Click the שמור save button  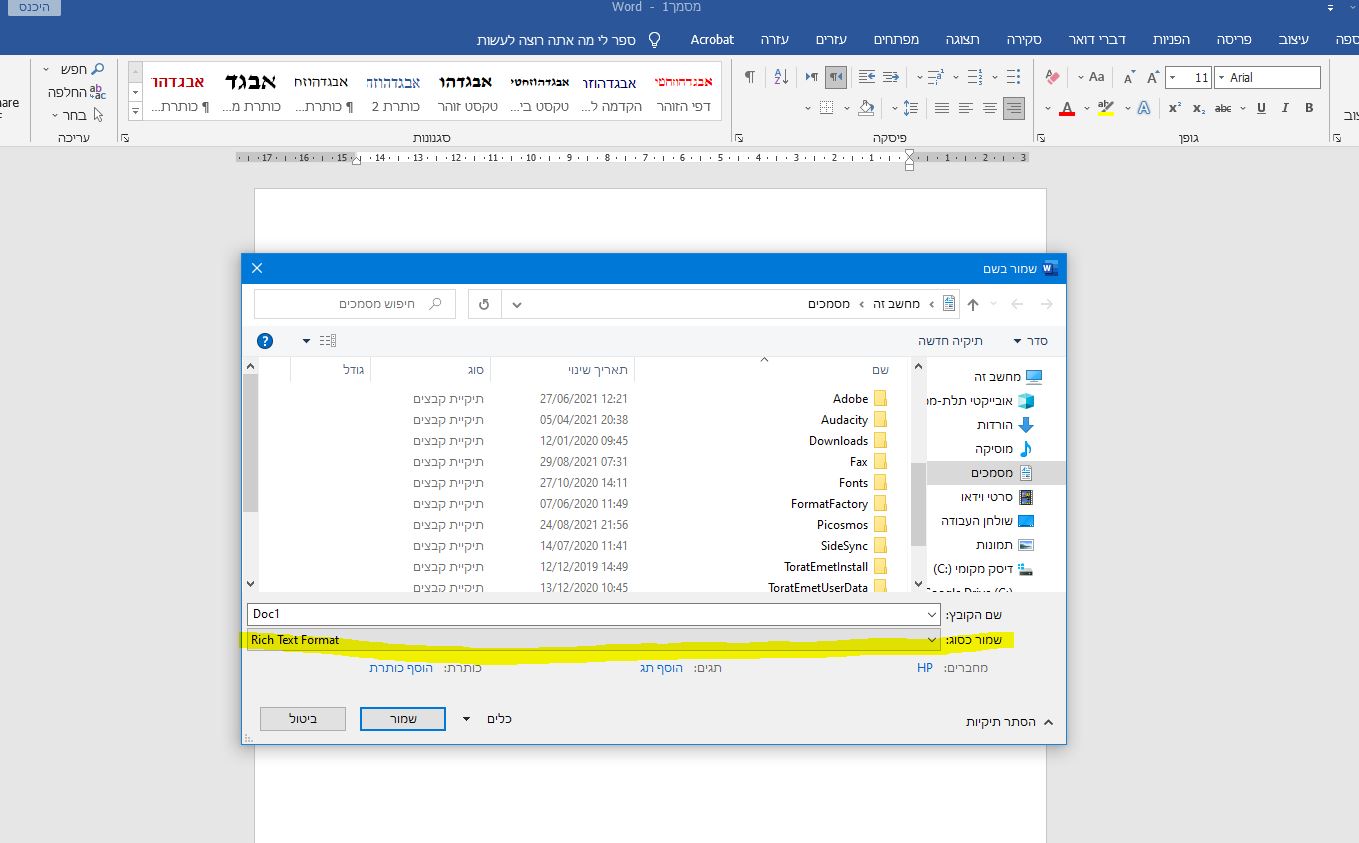pos(403,719)
